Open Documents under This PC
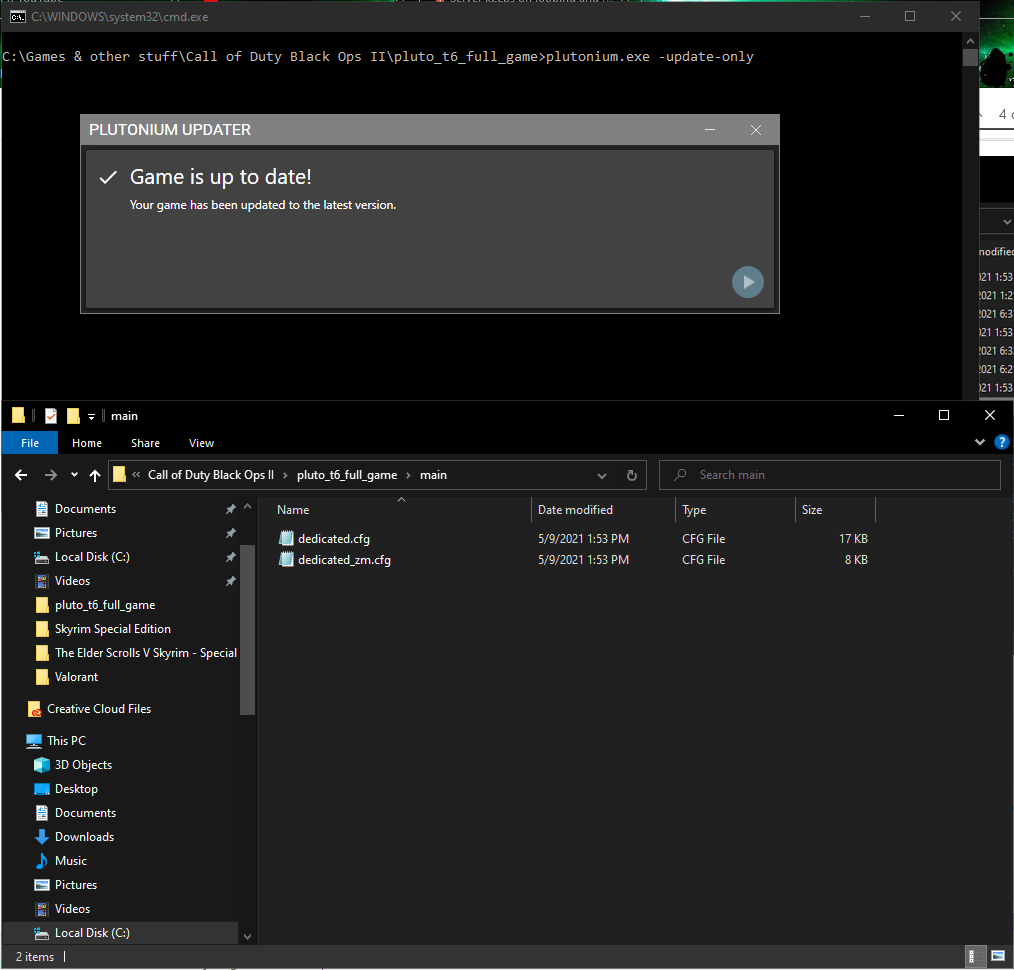Image resolution: width=1014 pixels, height=970 pixels. pos(85,813)
